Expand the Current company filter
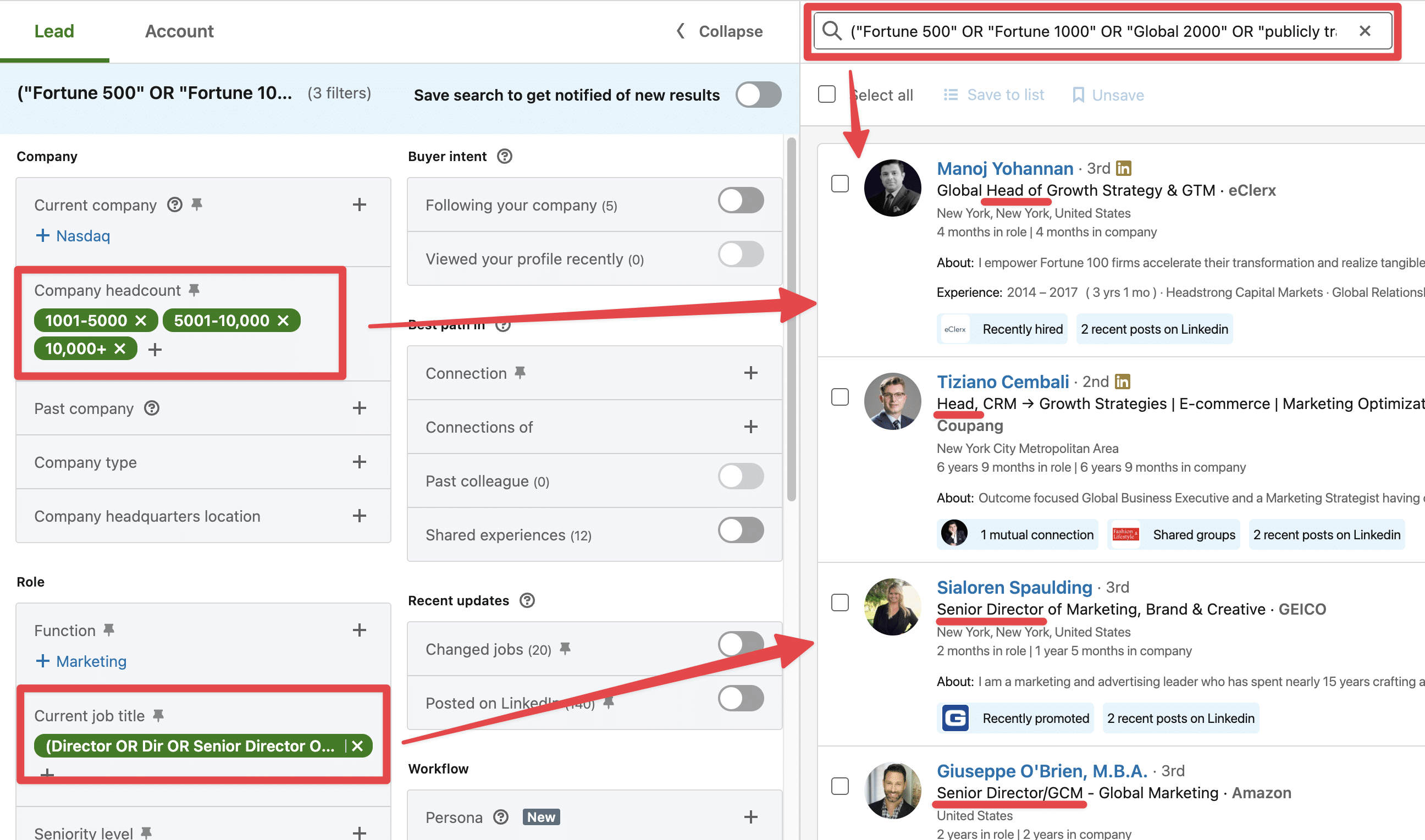Image resolution: width=1425 pixels, height=840 pixels. point(359,205)
